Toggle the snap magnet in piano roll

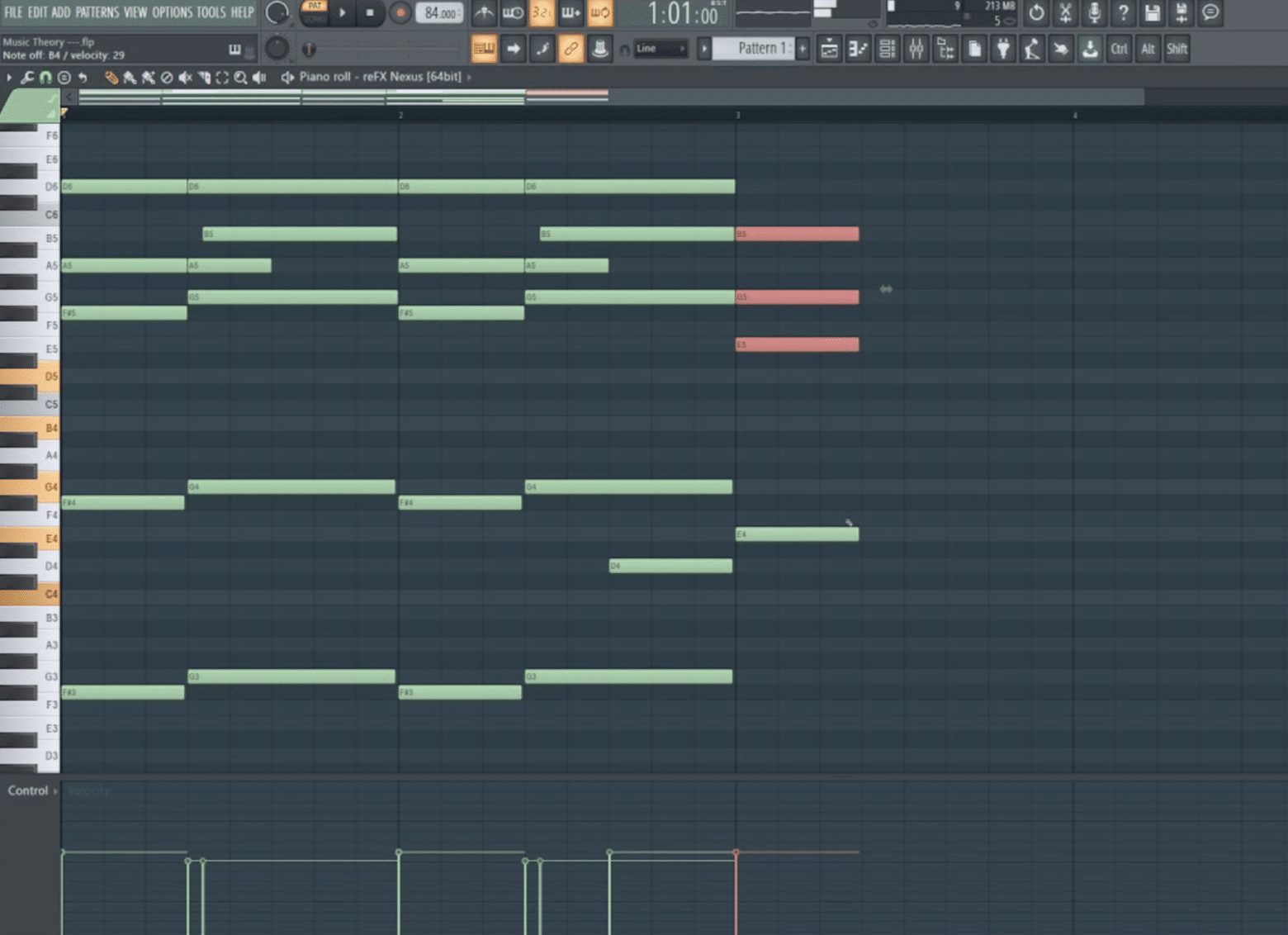click(x=45, y=77)
